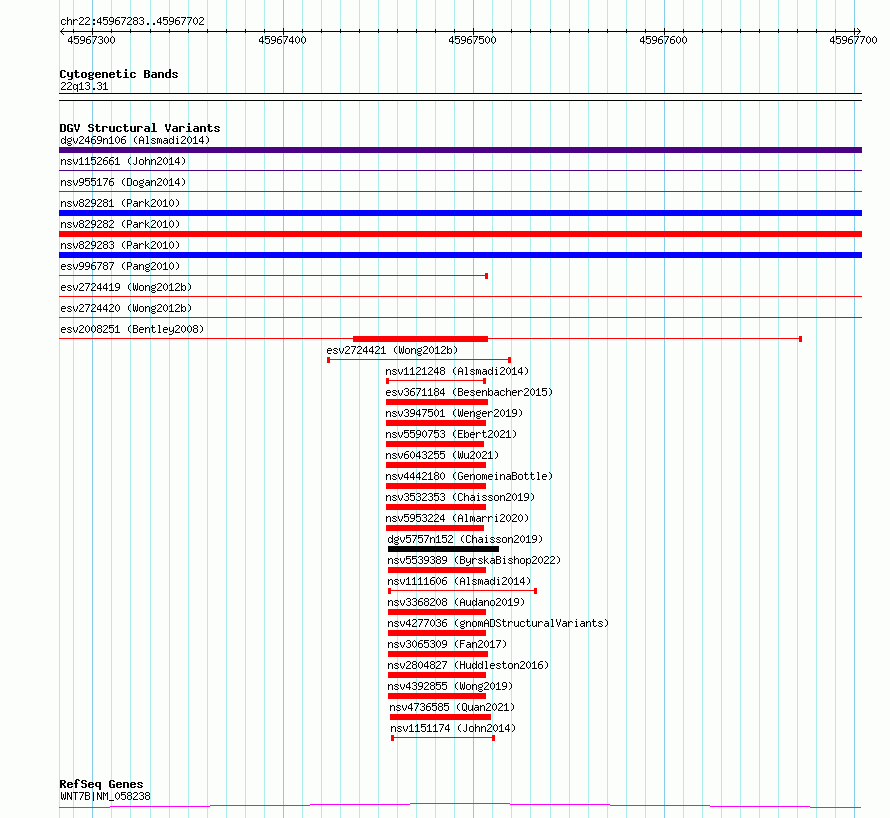Select the nsv1152661 (John2014) label
This screenshot has height=818, width=890.
click(x=123, y=161)
